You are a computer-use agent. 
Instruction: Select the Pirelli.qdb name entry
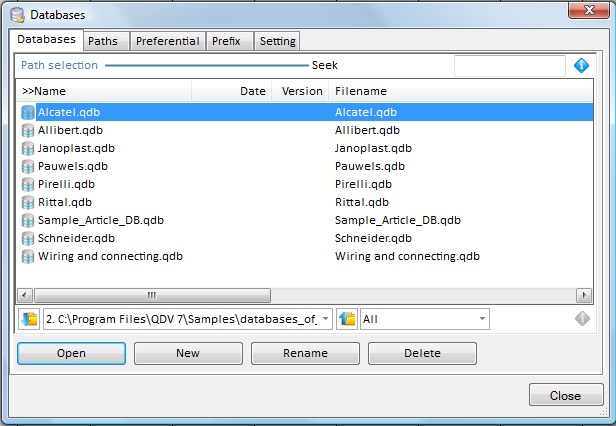click(x=66, y=184)
